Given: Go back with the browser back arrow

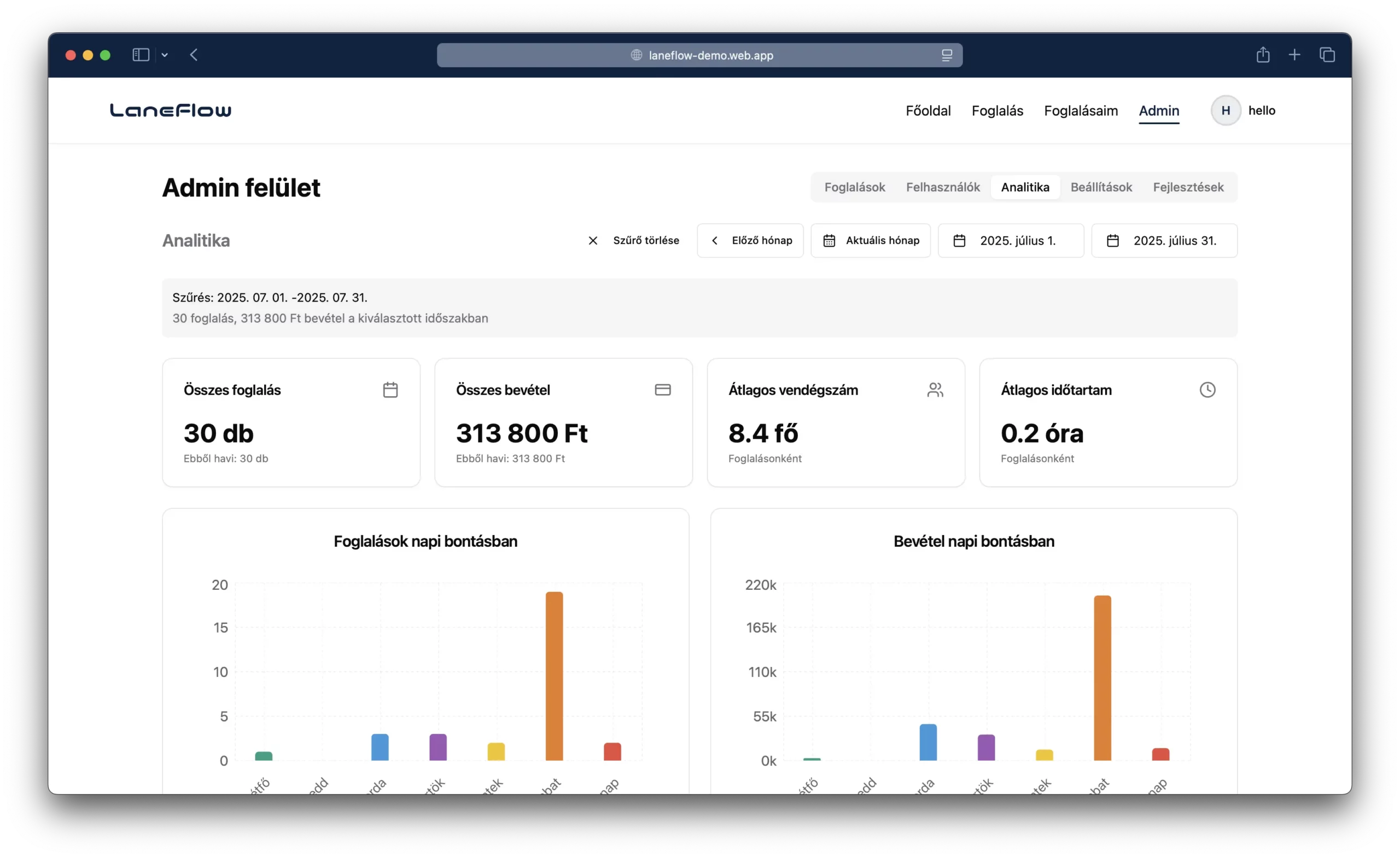Looking at the screenshot, I should coord(194,55).
